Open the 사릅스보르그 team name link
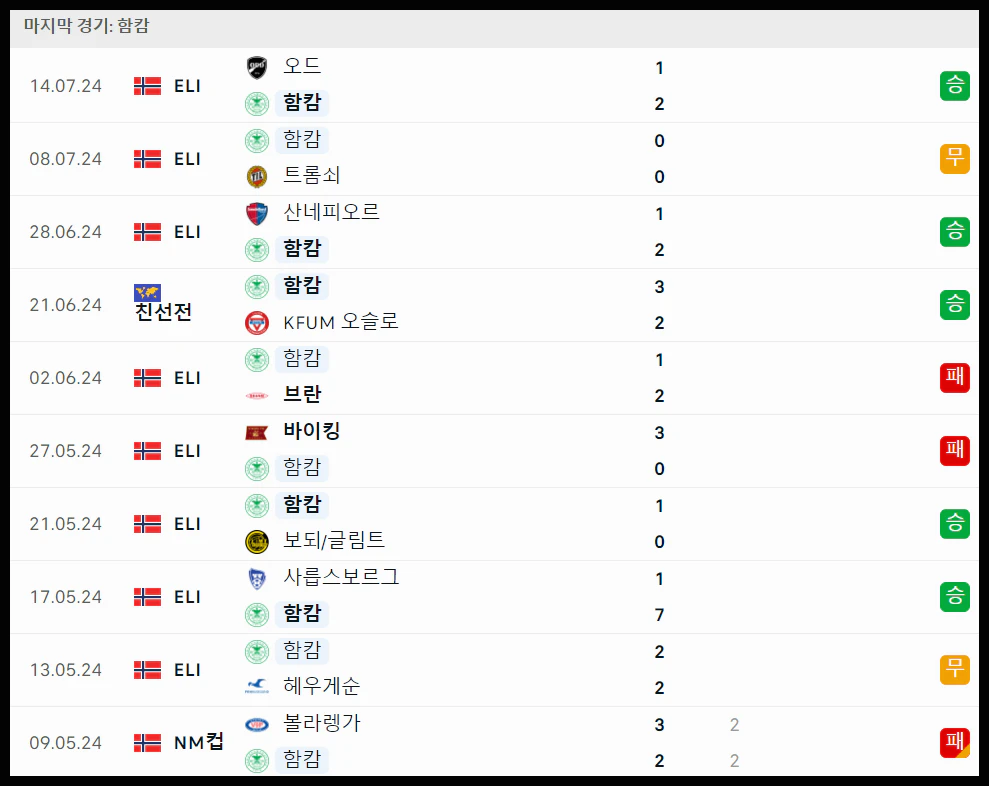Image resolution: width=989 pixels, height=786 pixels. click(x=341, y=577)
